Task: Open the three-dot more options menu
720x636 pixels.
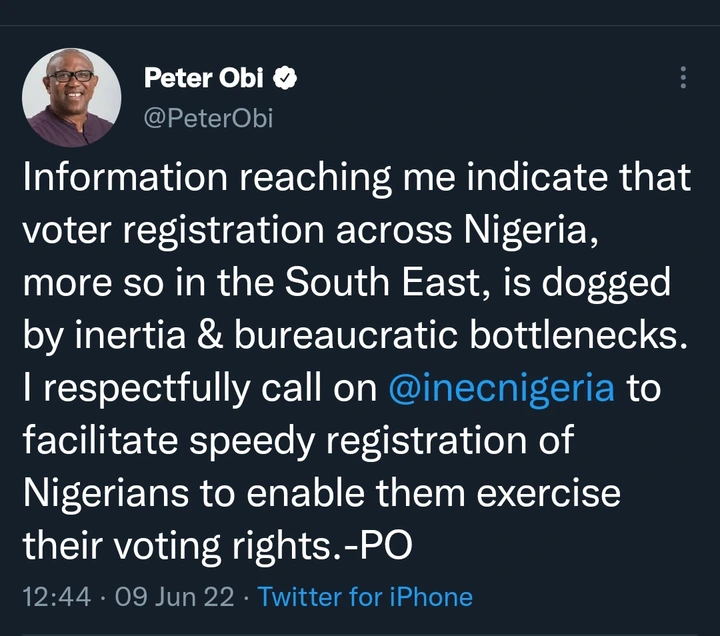Action: pos(683,79)
